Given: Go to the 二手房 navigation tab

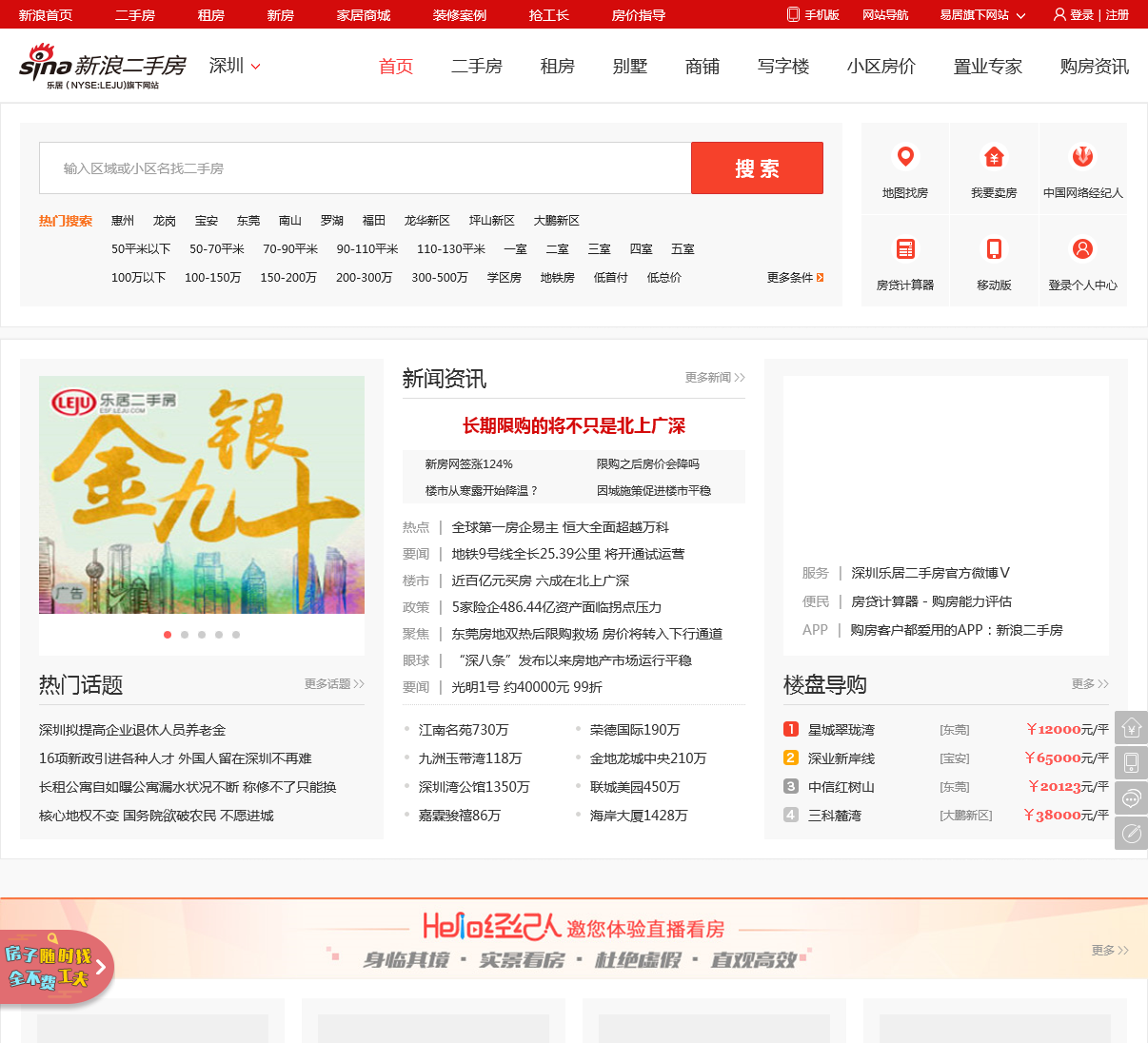Looking at the screenshot, I should pyautogui.click(x=476, y=67).
